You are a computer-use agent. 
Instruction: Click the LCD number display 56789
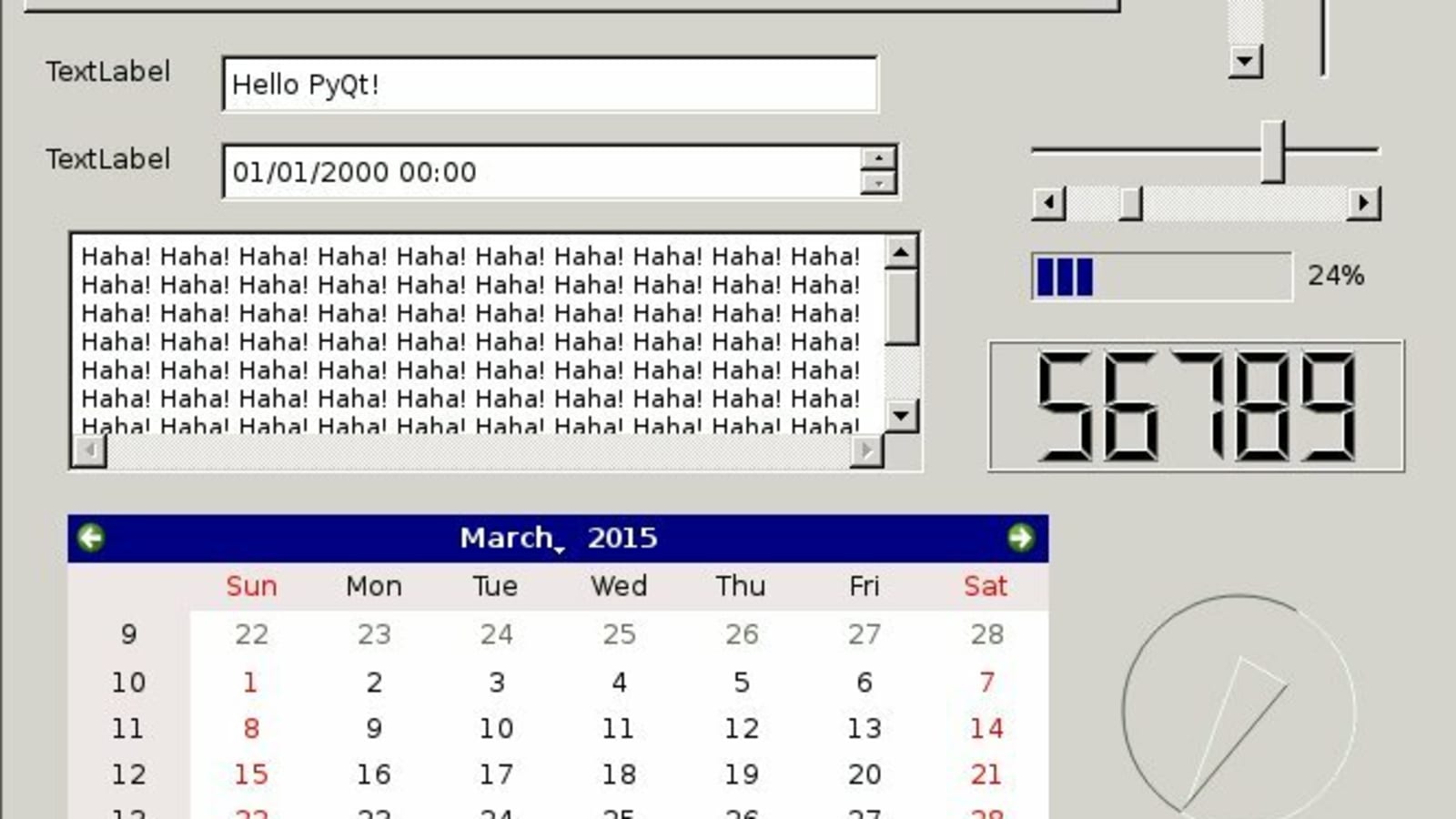click(1197, 406)
